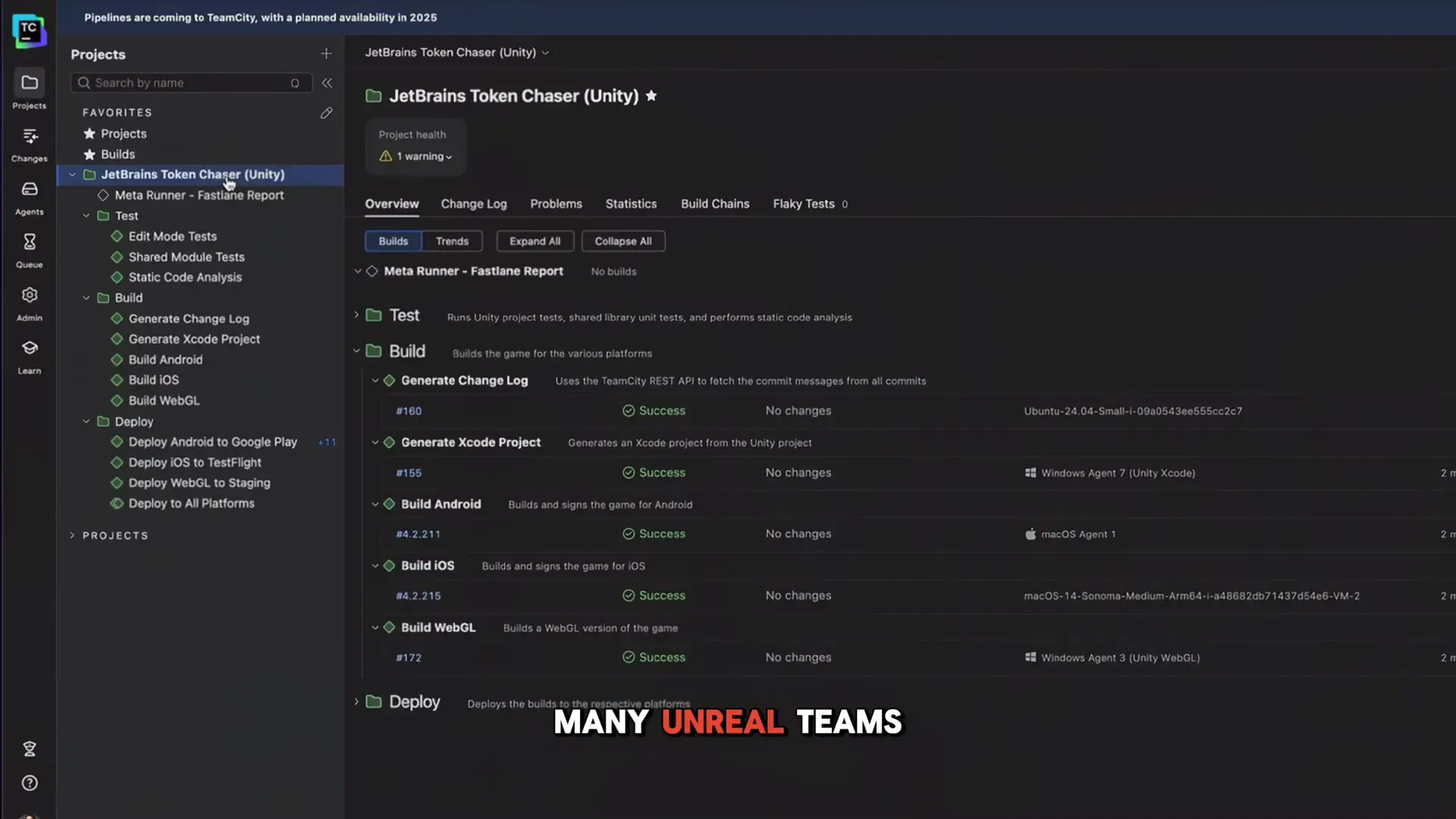Collapse JetBrains Token Chaser tree node
The image size is (1456, 819).
click(72, 174)
